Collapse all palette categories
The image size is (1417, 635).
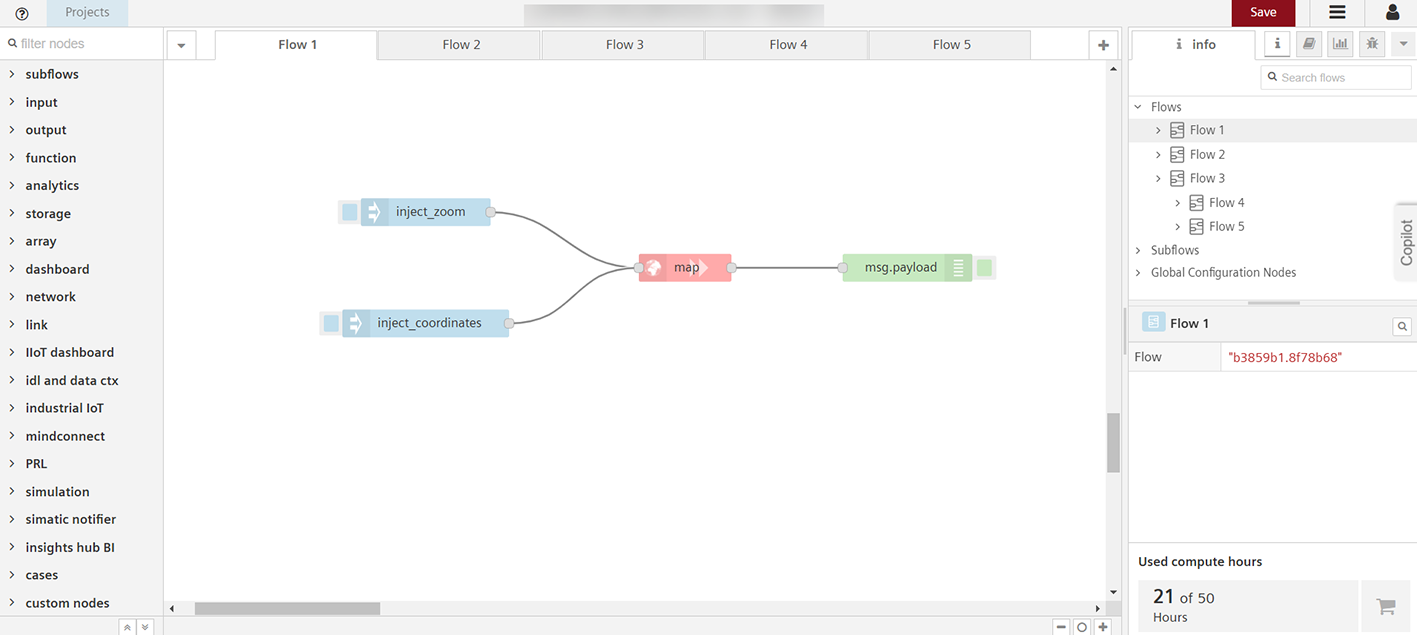pos(127,627)
